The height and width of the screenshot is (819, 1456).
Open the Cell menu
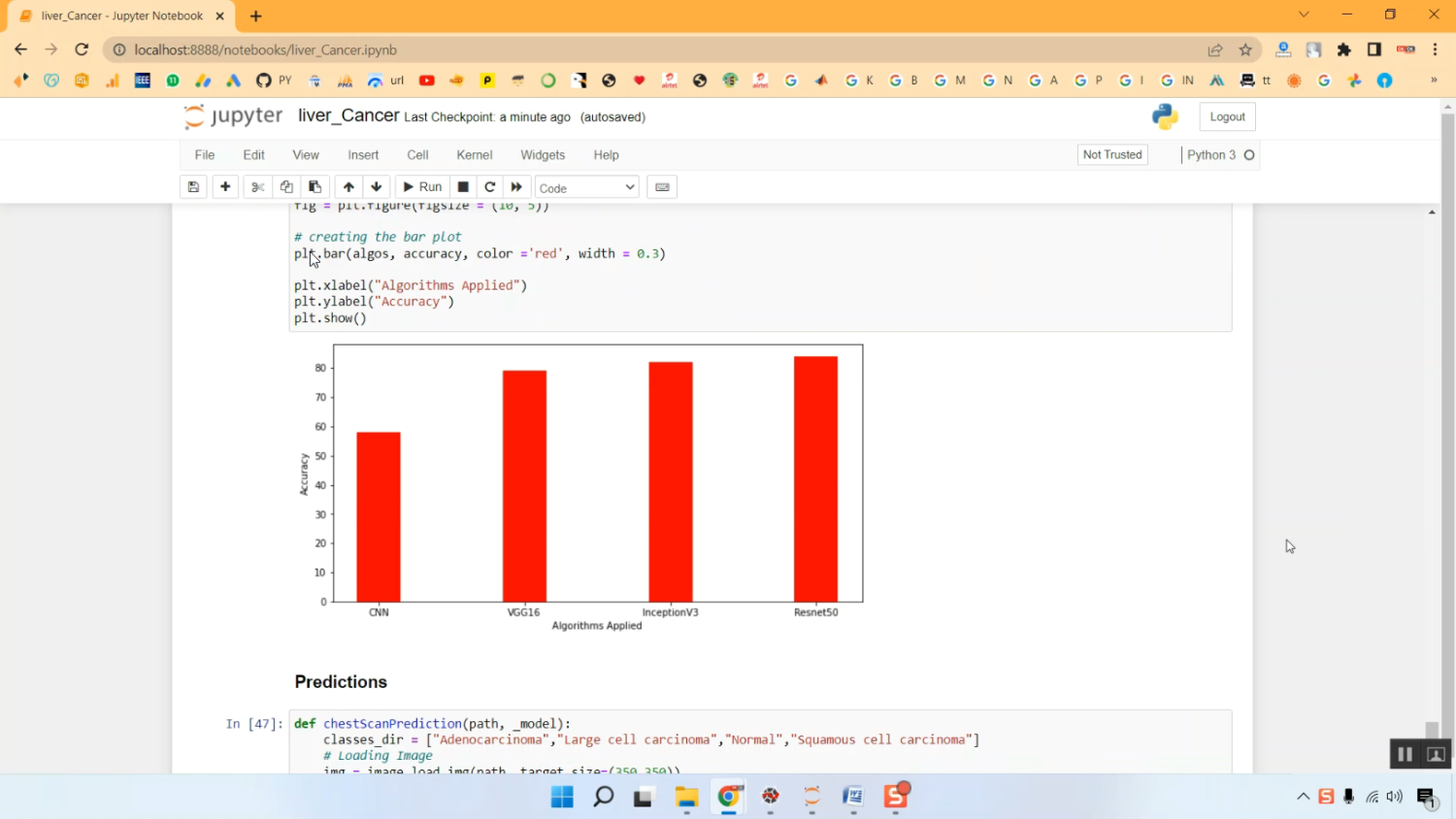pyautogui.click(x=417, y=155)
